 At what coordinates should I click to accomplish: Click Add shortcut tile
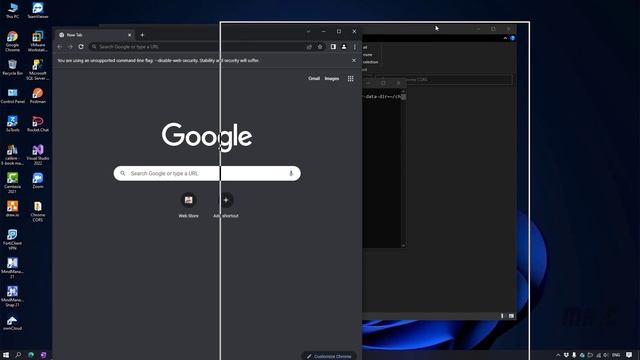point(226,205)
